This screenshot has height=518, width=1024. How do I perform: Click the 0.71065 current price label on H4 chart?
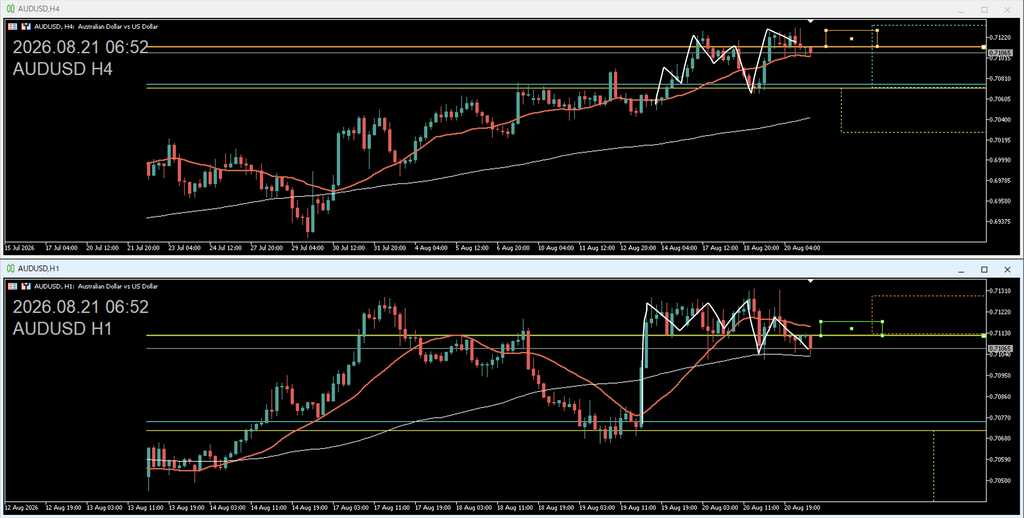tap(1000, 53)
